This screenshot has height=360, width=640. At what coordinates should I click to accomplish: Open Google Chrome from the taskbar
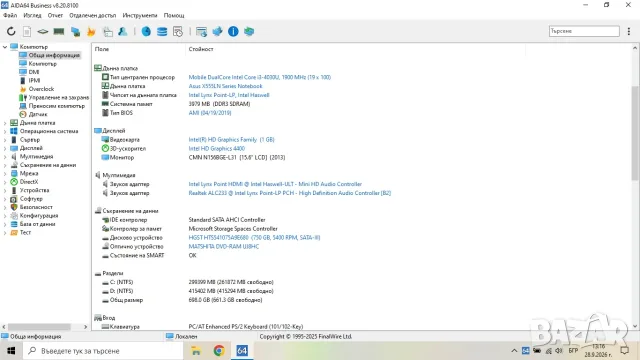(x=219, y=351)
